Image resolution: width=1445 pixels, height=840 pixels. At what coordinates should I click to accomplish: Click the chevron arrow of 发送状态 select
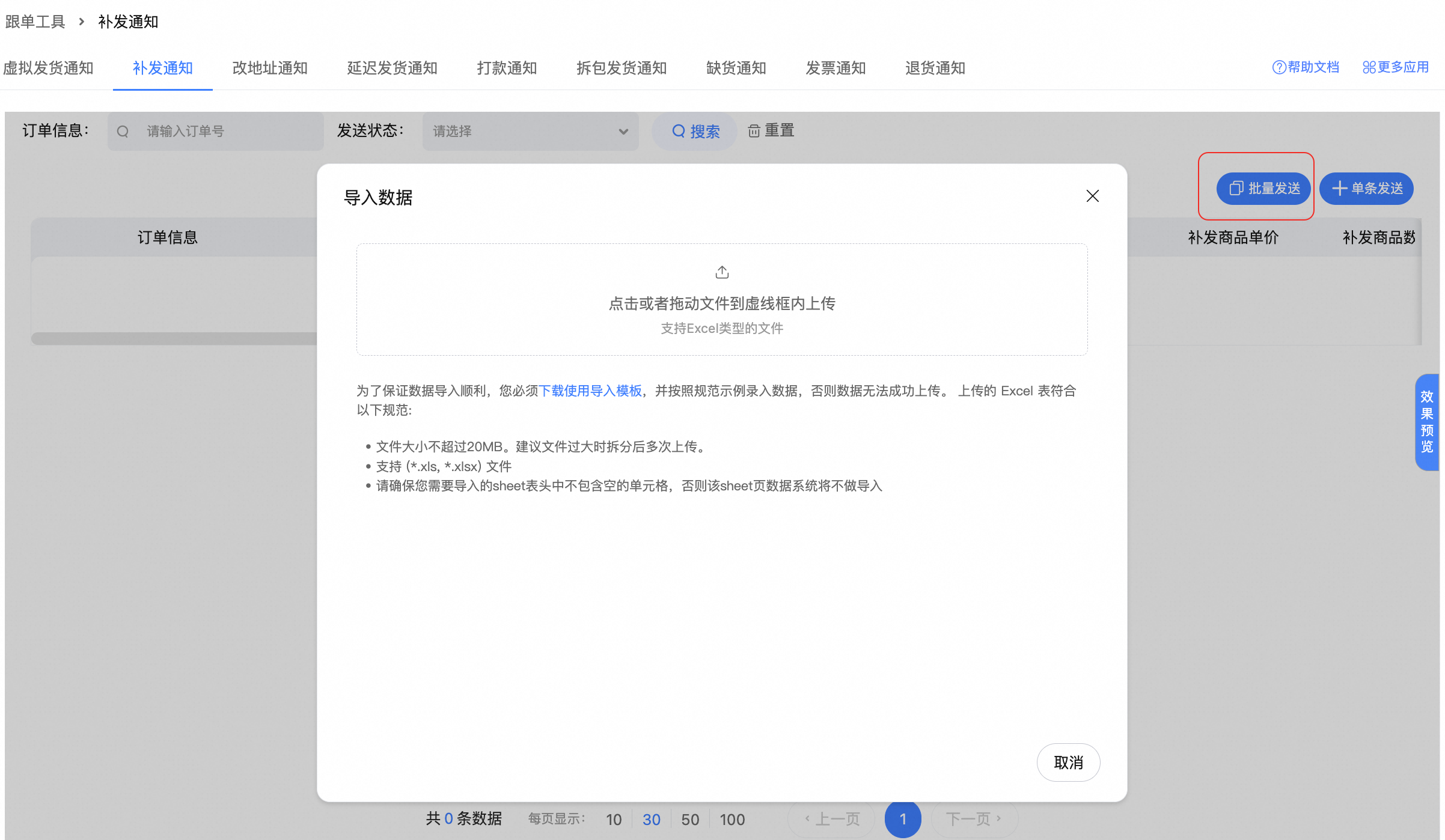pos(623,131)
